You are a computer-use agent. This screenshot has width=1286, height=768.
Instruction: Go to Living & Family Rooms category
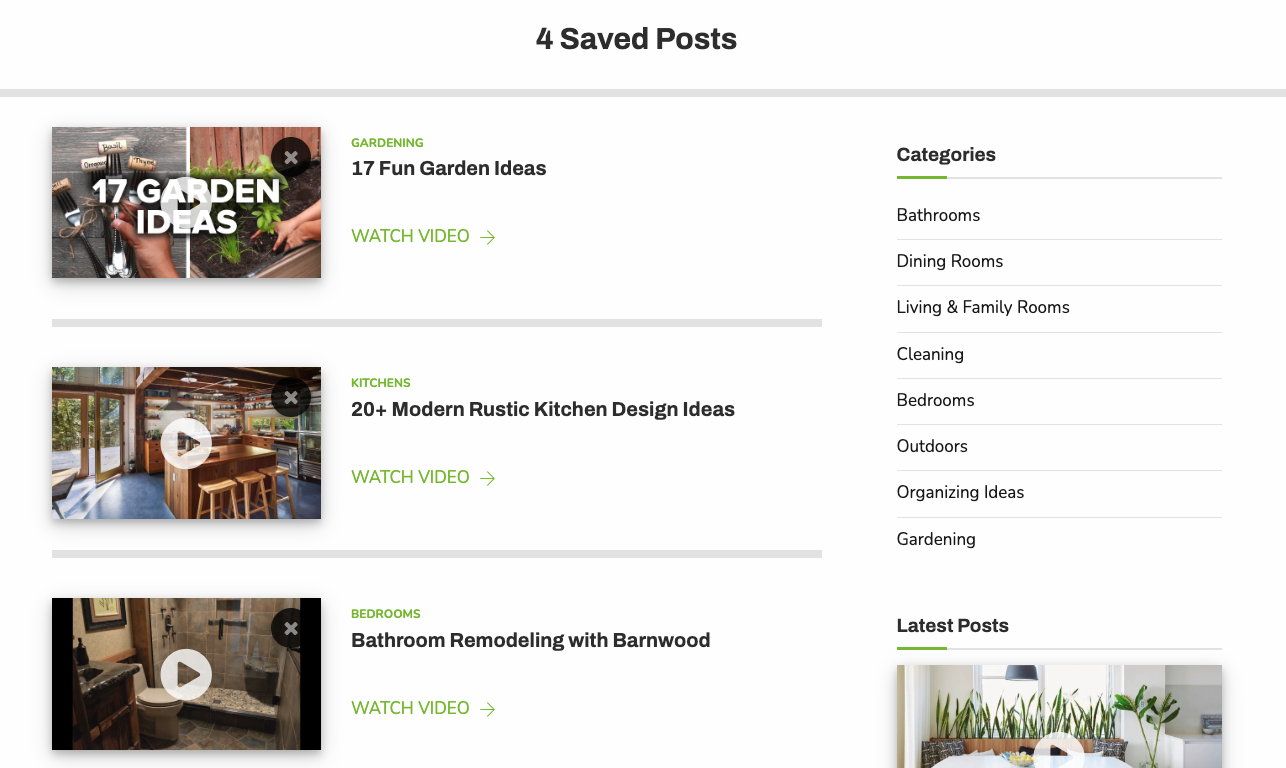[x=983, y=307]
